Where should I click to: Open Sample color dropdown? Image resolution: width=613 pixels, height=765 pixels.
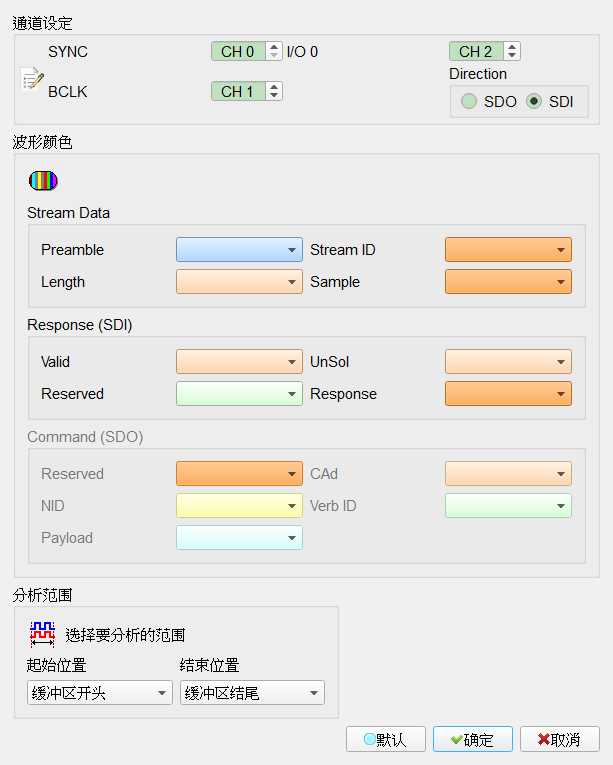(x=508, y=282)
